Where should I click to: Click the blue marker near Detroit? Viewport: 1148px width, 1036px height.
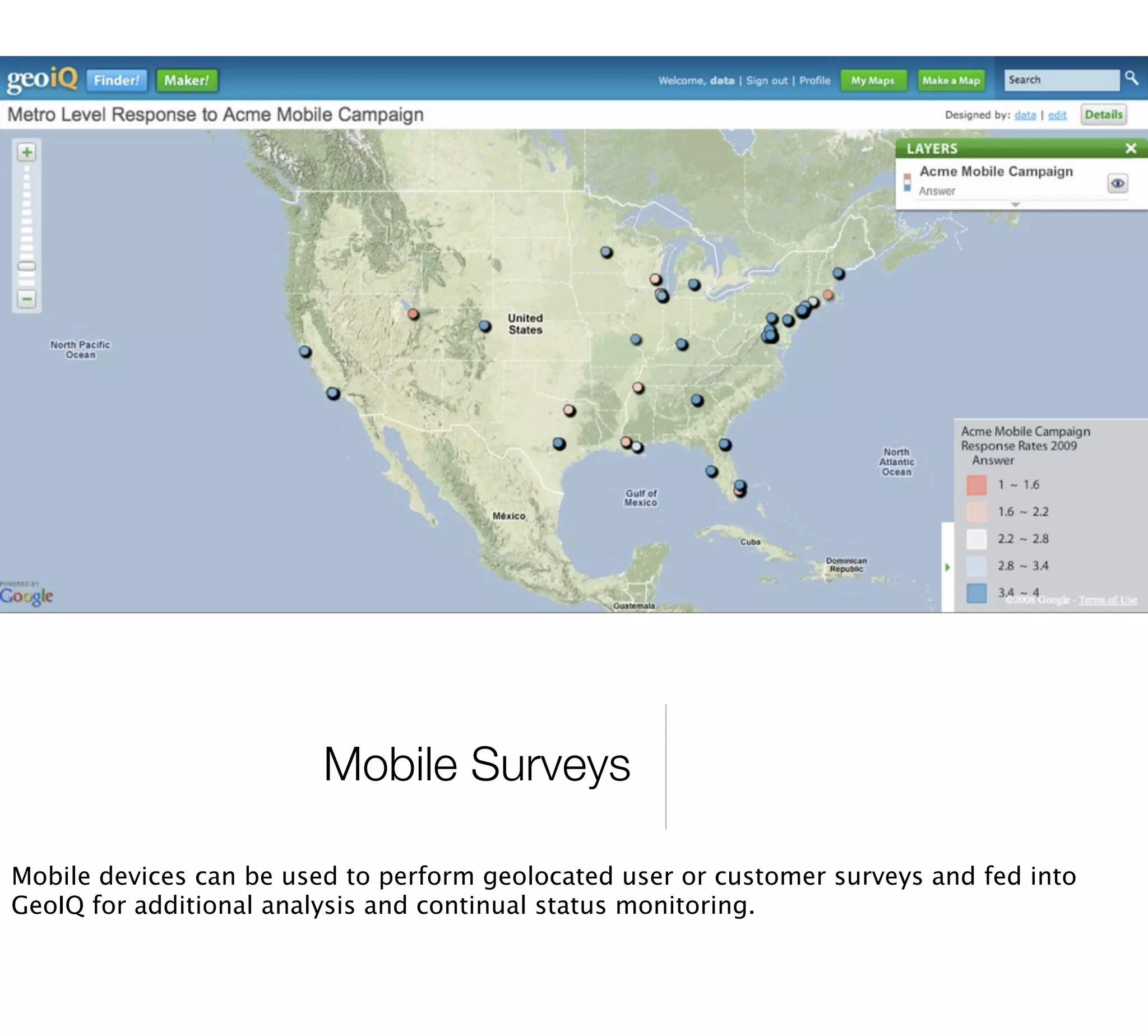click(694, 284)
